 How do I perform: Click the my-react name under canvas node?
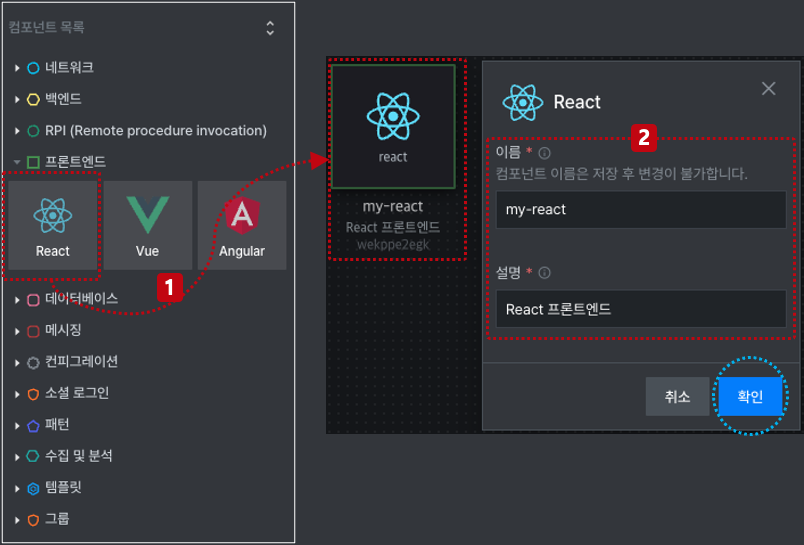click(393, 207)
